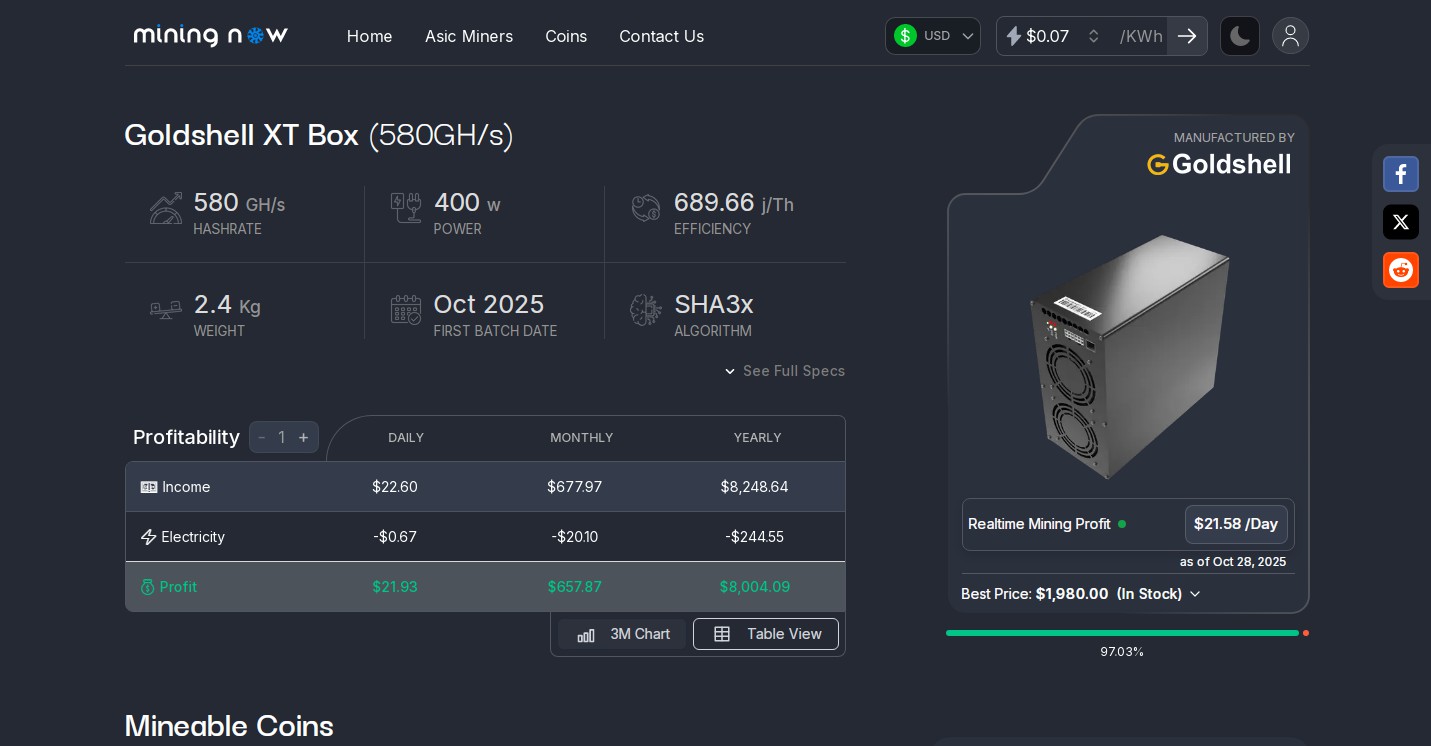Share this page on Reddit
The image size is (1431, 746).
(1401, 270)
